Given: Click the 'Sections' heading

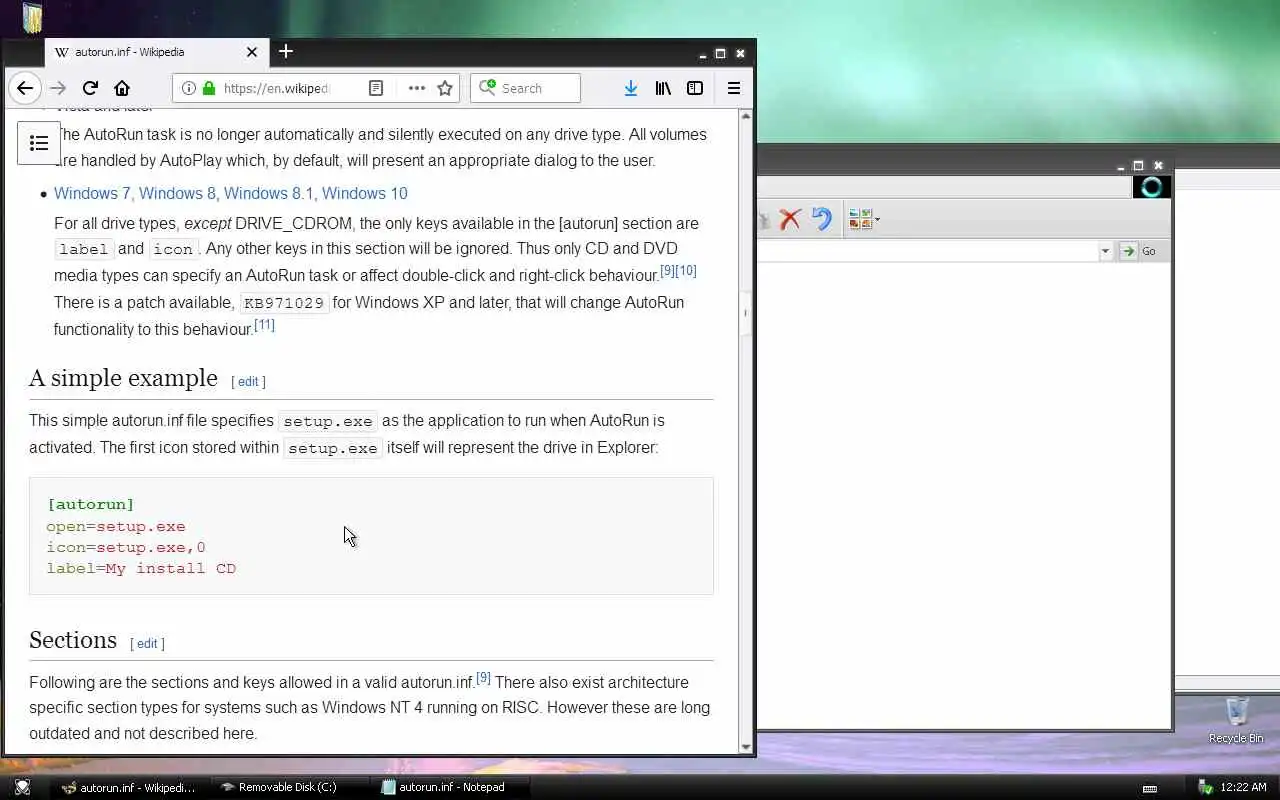Looking at the screenshot, I should [73, 640].
